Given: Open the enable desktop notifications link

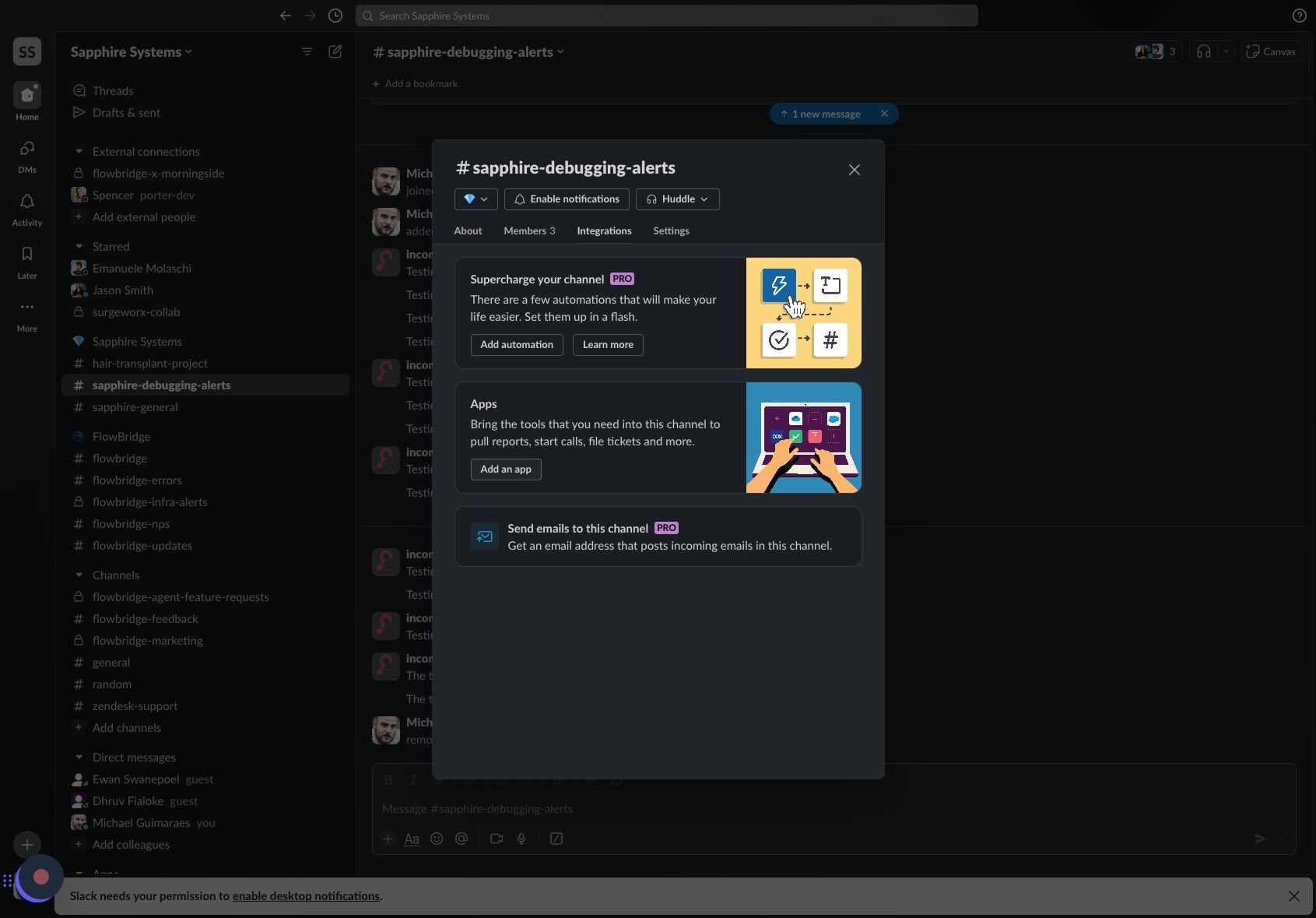Looking at the screenshot, I should [x=306, y=896].
